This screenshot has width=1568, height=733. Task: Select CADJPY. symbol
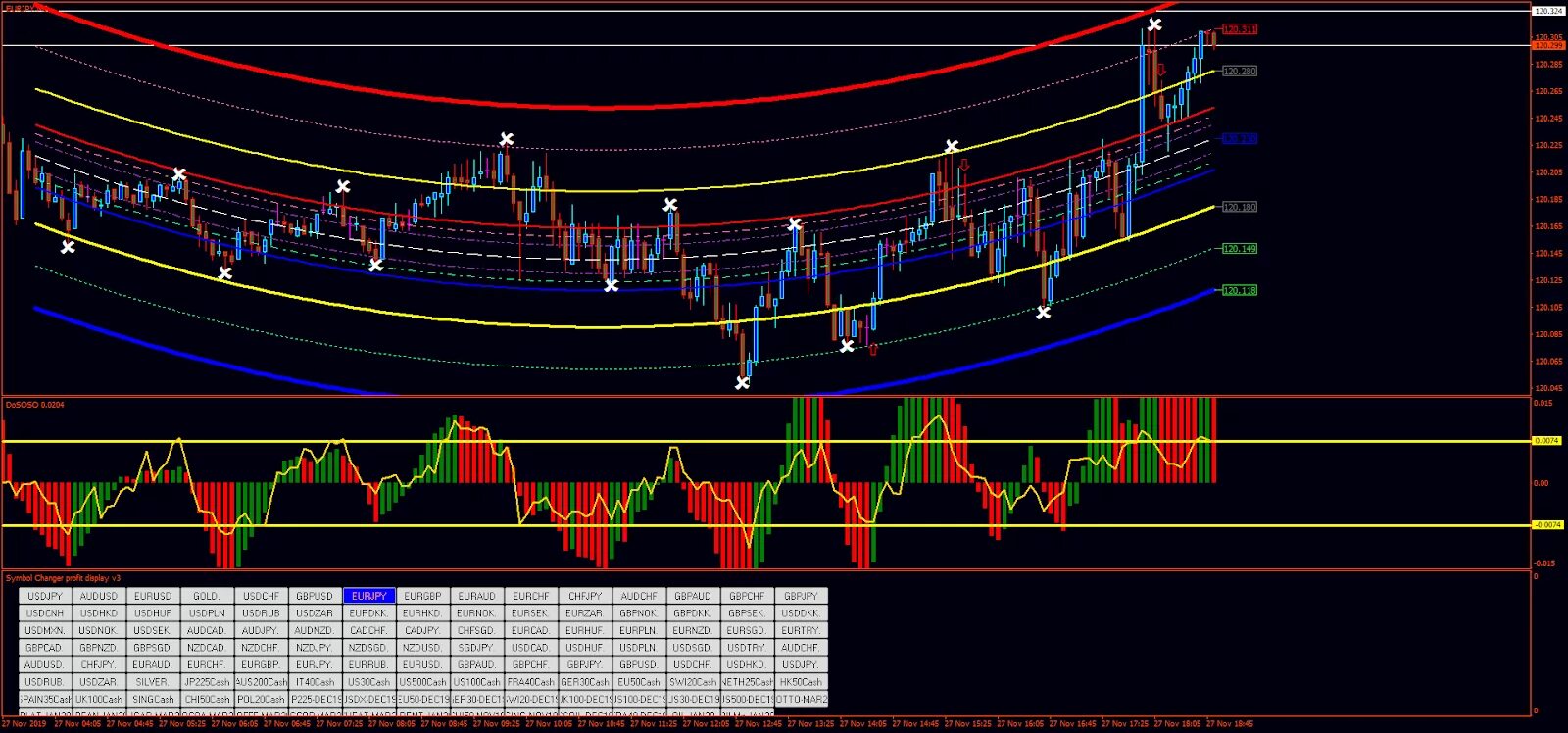click(x=422, y=630)
